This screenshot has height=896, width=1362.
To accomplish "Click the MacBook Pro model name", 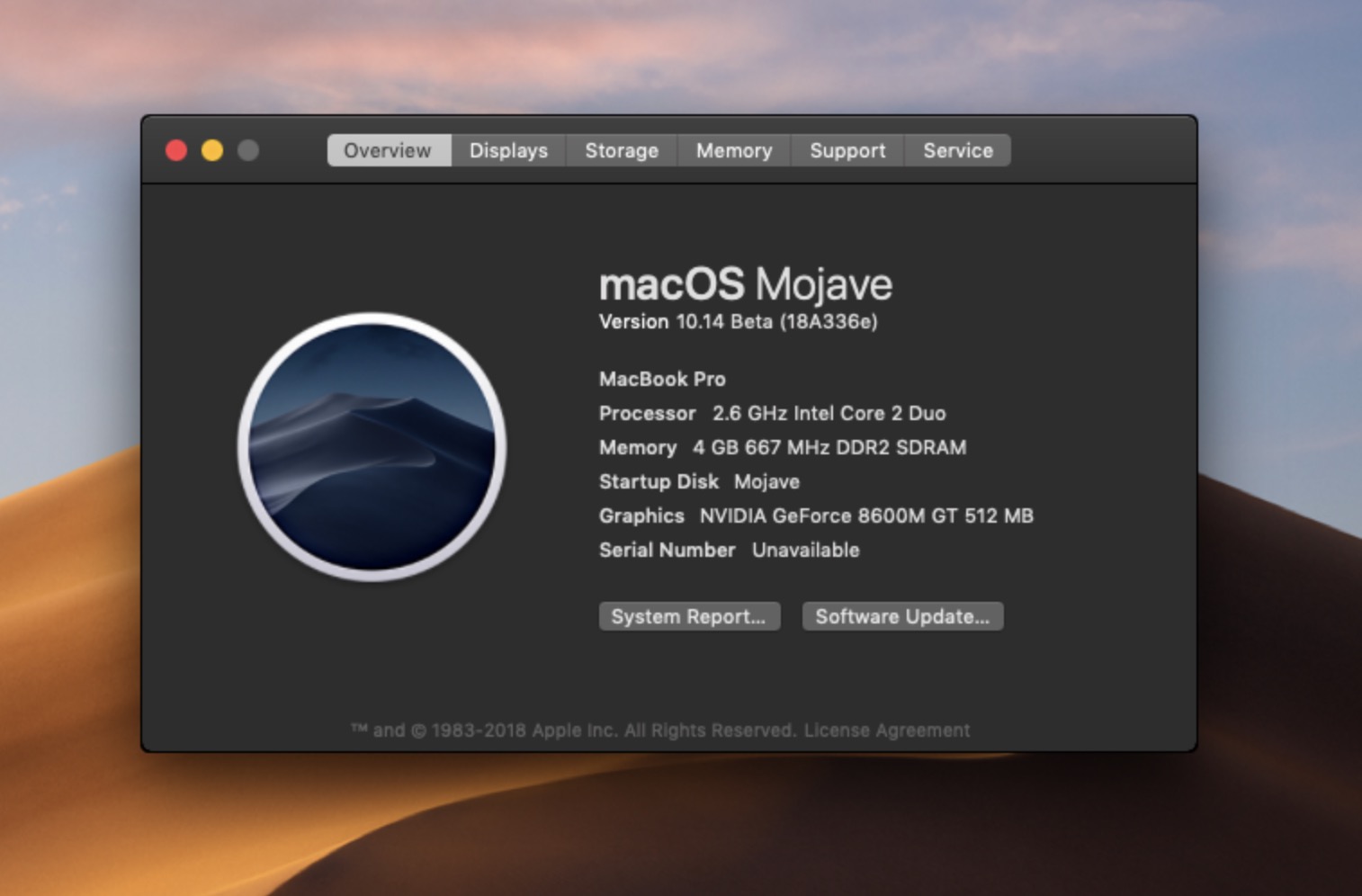I will tap(662, 379).
